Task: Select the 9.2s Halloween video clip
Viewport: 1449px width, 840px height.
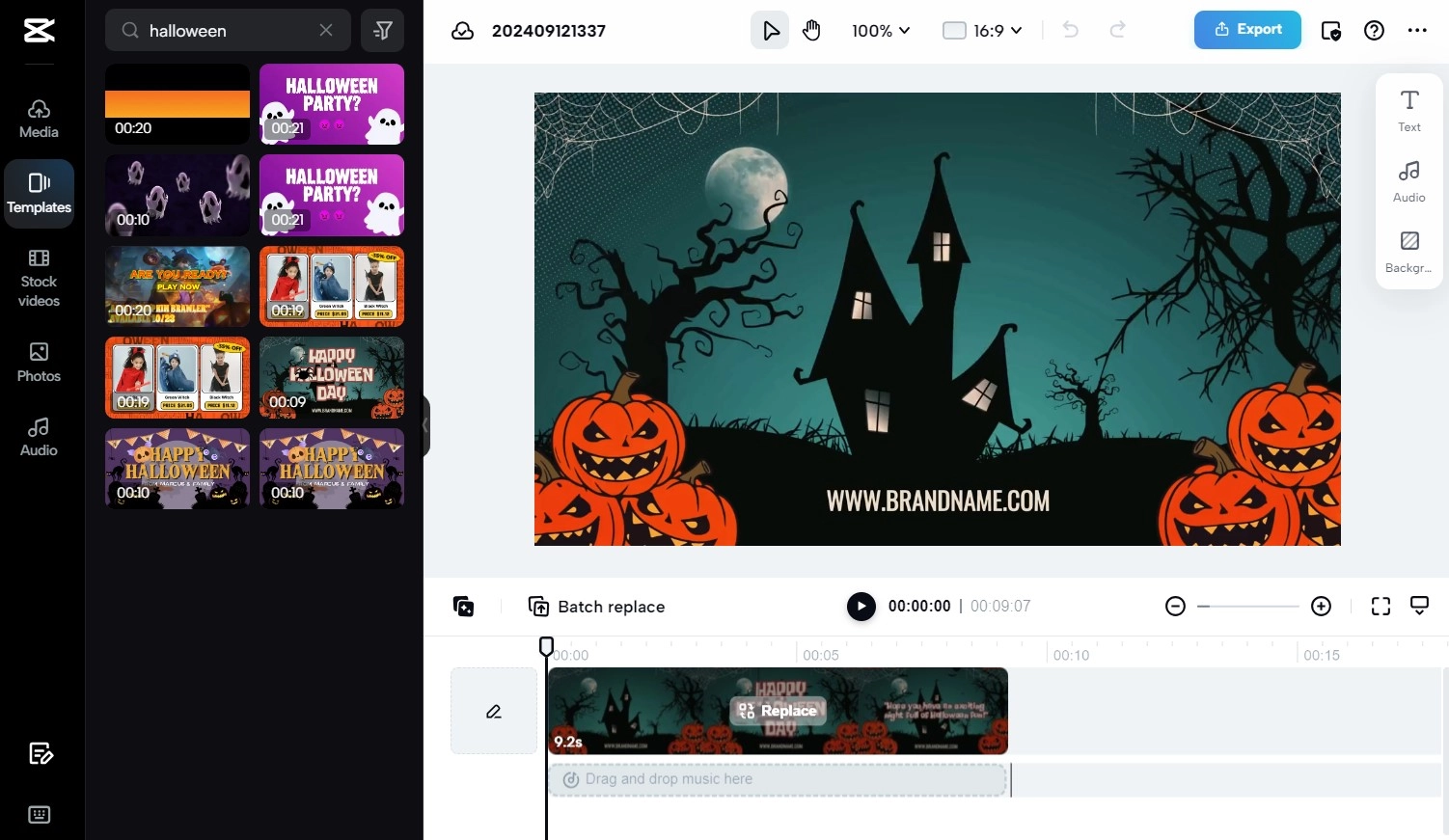Action: 778,711
